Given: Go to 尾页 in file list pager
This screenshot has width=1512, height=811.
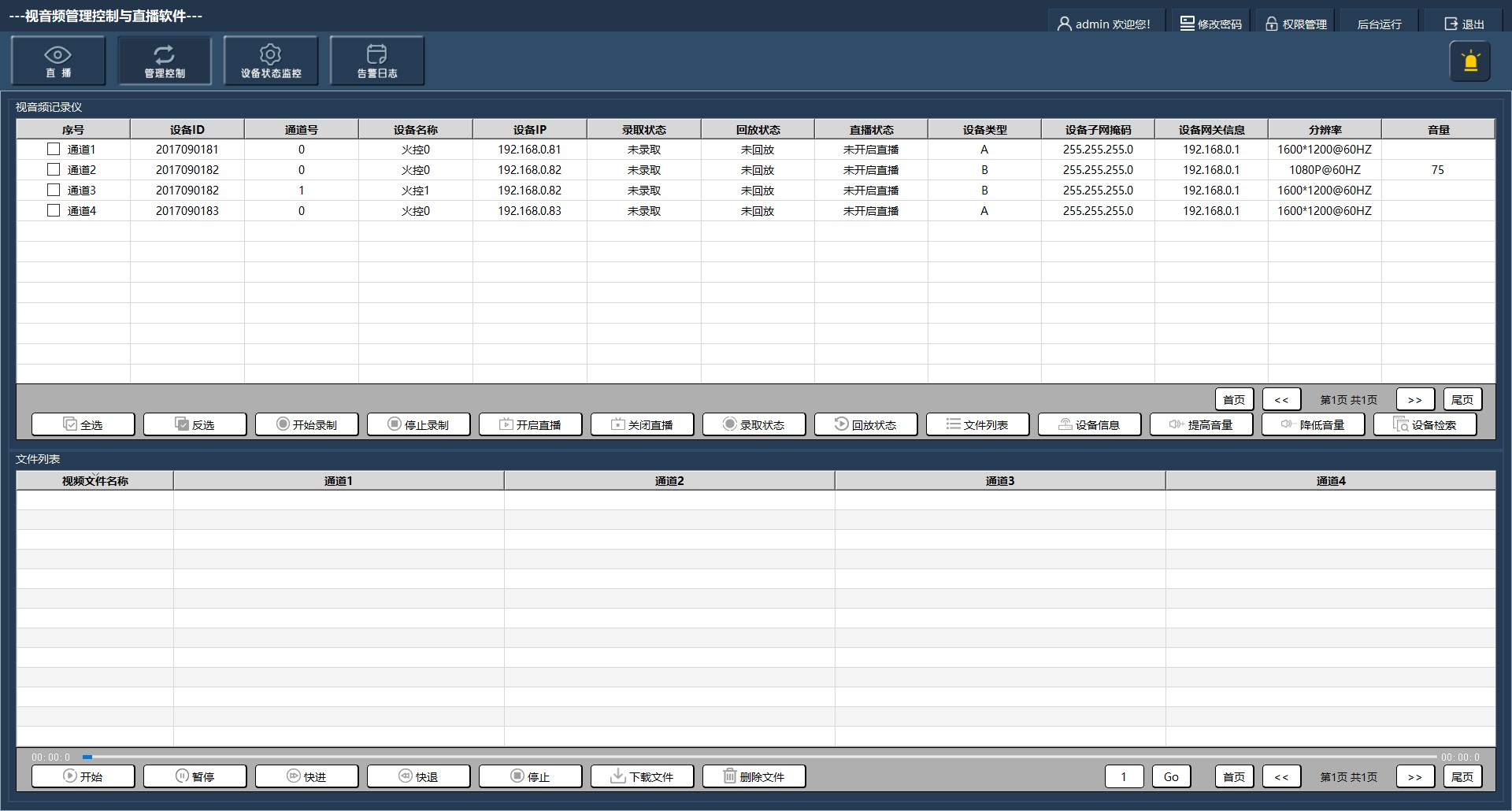Looking at the screenshot, I should coord(1462,776).
